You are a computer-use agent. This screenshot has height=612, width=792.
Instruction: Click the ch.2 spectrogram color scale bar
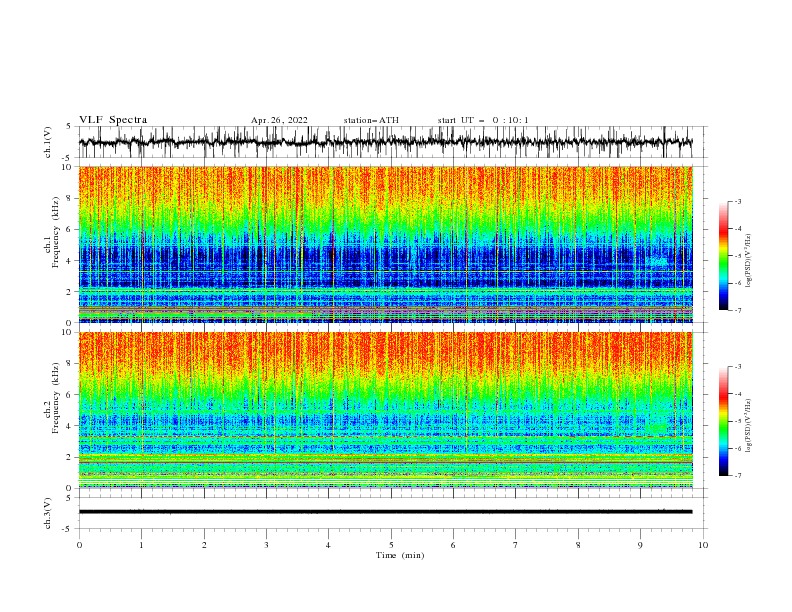click(x=723, y=421)
